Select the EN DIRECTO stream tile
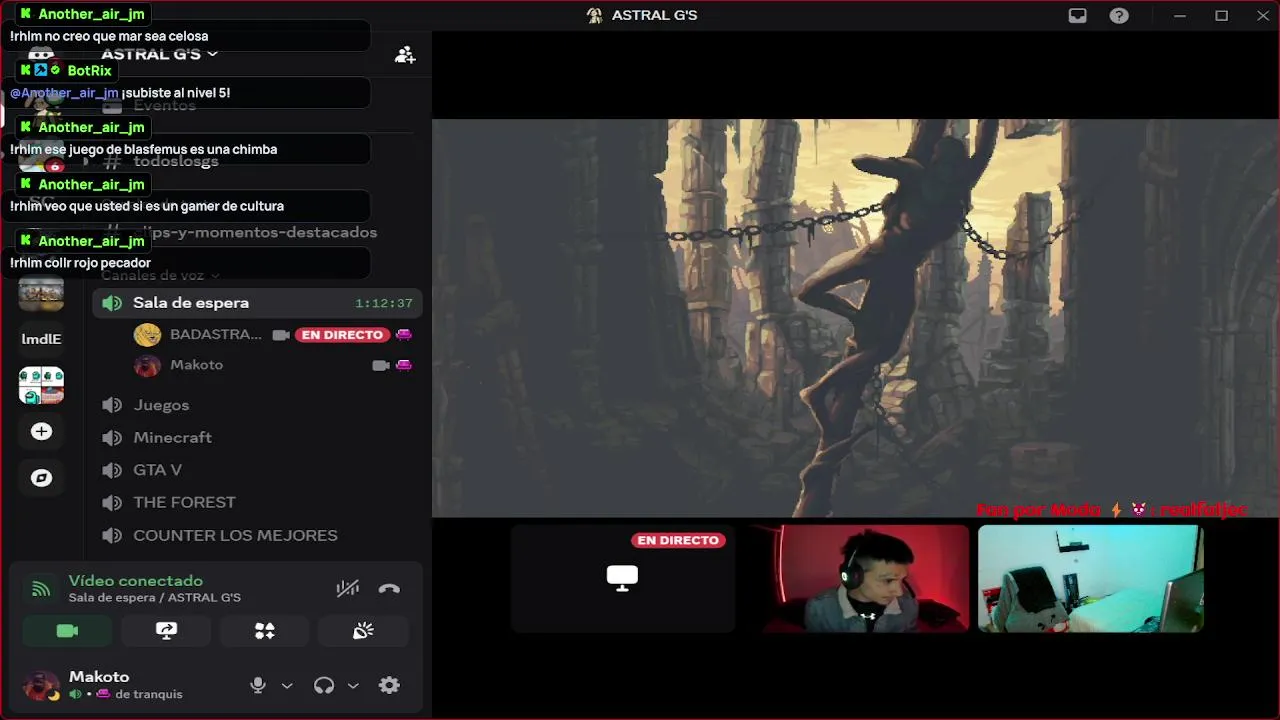The image size is (1280, 720). (x=622, y=578)
